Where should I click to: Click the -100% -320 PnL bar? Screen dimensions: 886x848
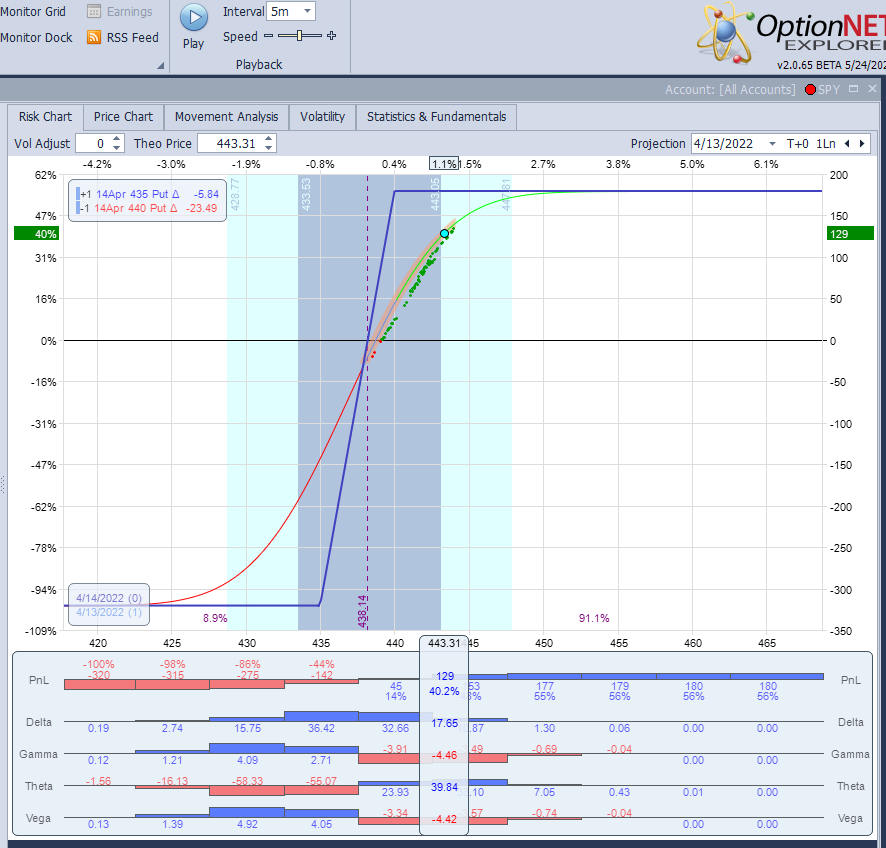(99, 684)
